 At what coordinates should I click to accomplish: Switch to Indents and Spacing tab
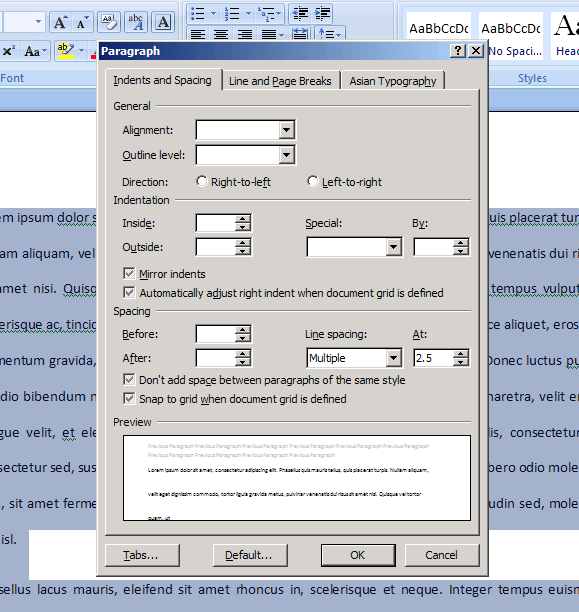(163, 80)
